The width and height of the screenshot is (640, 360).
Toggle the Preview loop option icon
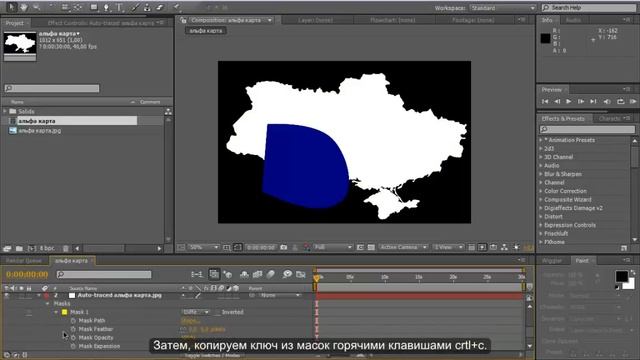click(620, 101)
